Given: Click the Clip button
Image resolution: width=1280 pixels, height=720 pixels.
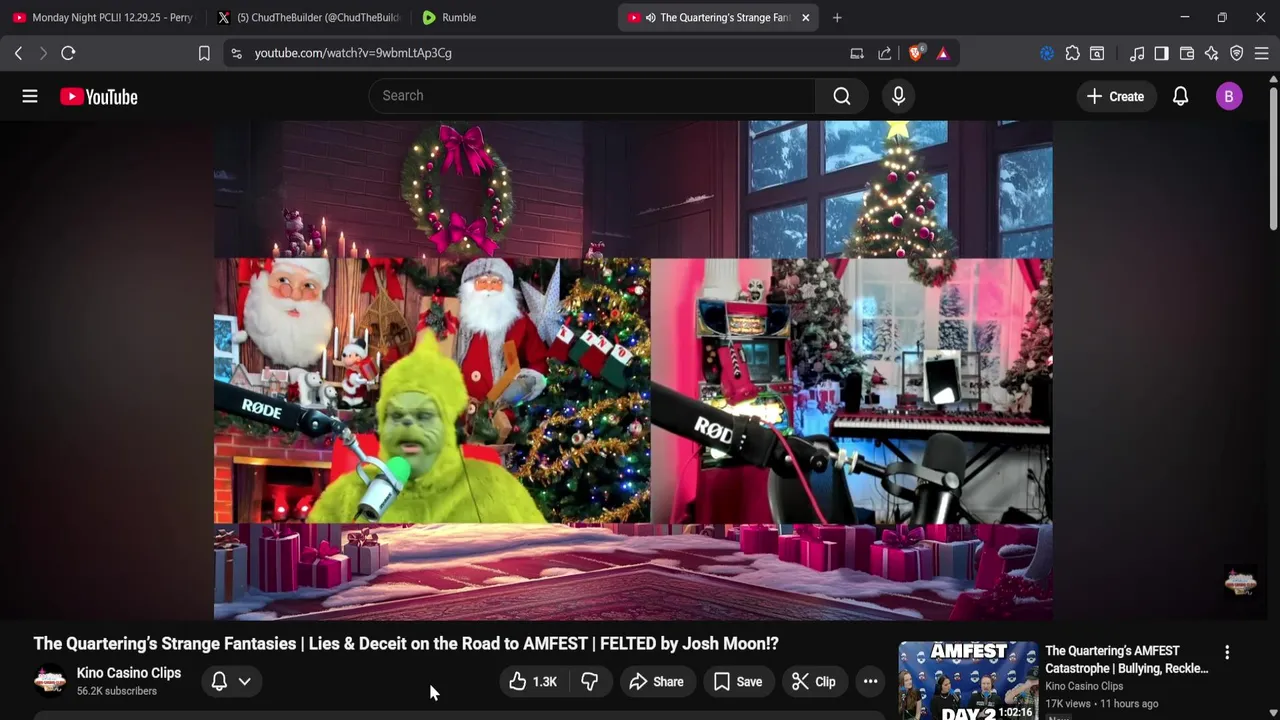Looking at the screenshot, I should (x=814, y=682).
